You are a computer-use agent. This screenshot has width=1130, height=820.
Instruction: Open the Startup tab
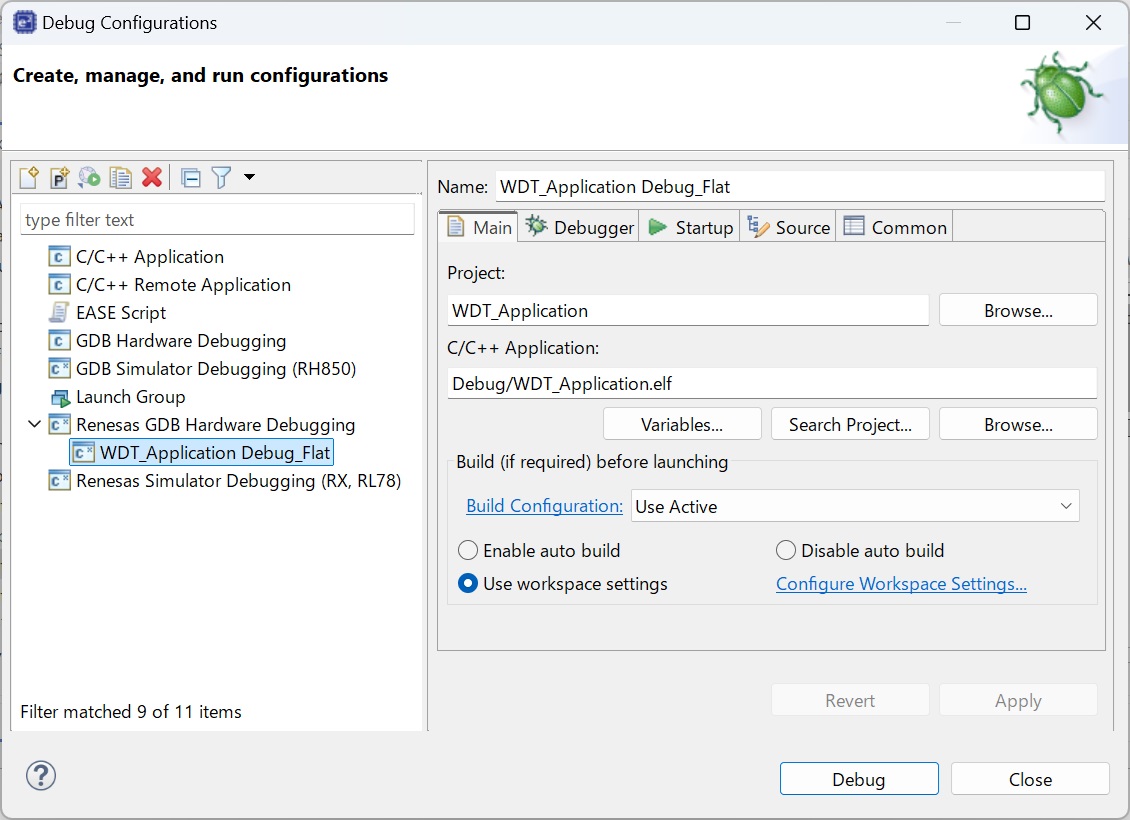(x=690, y=228)
